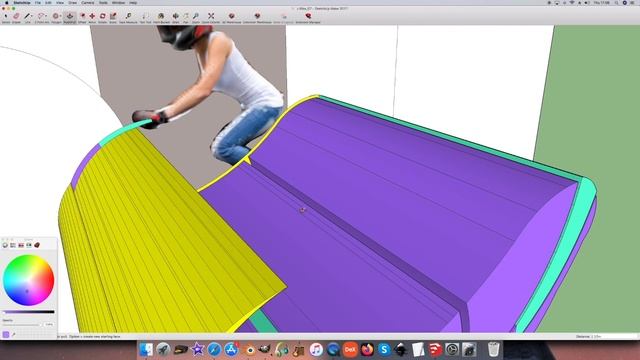Switch to Color Sliders picker tab
This screenshot has width=640, height=360.
tap(13, 245)
